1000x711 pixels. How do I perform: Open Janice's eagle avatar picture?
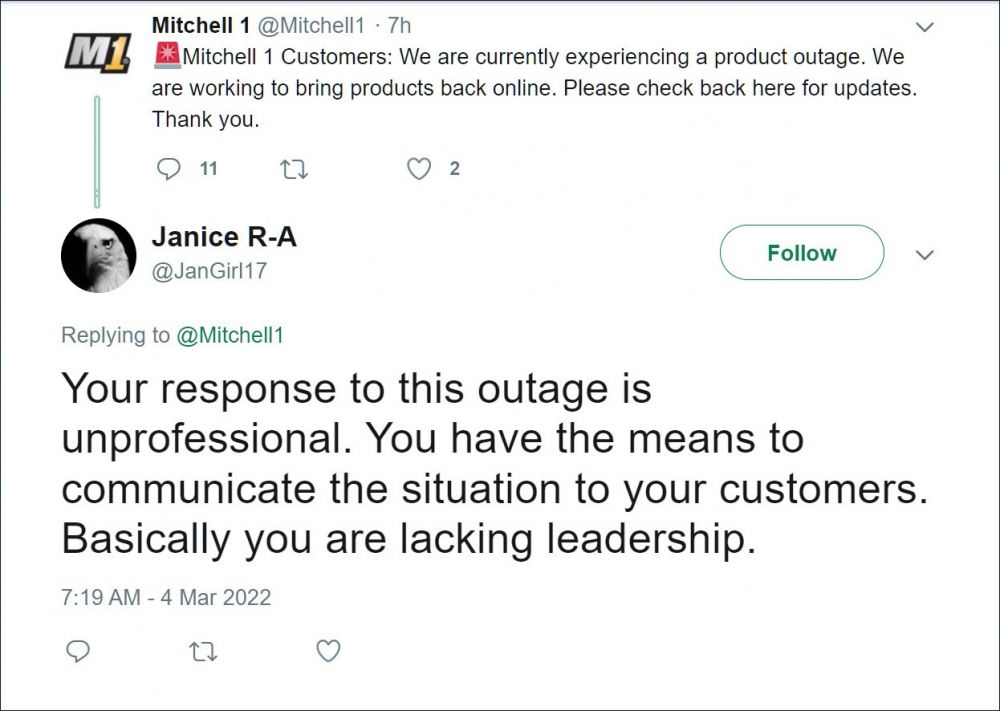98,255
